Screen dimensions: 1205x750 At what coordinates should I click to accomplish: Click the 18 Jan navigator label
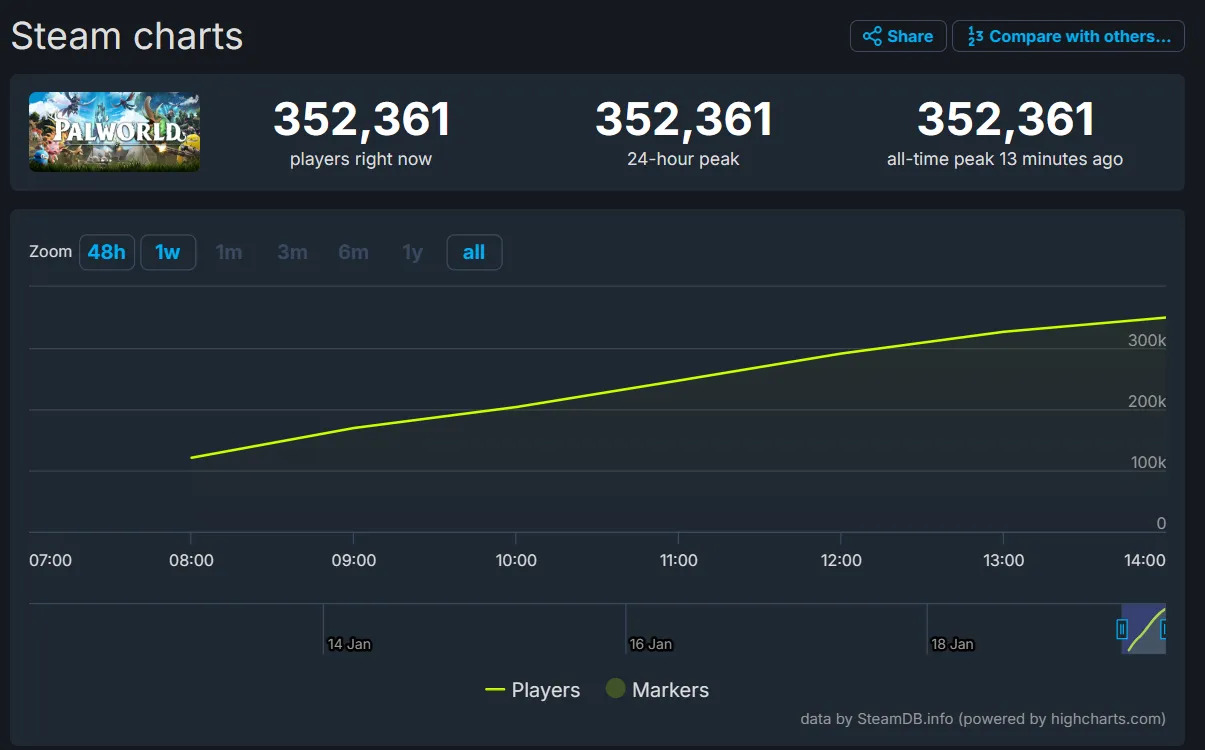click(952, 644)
